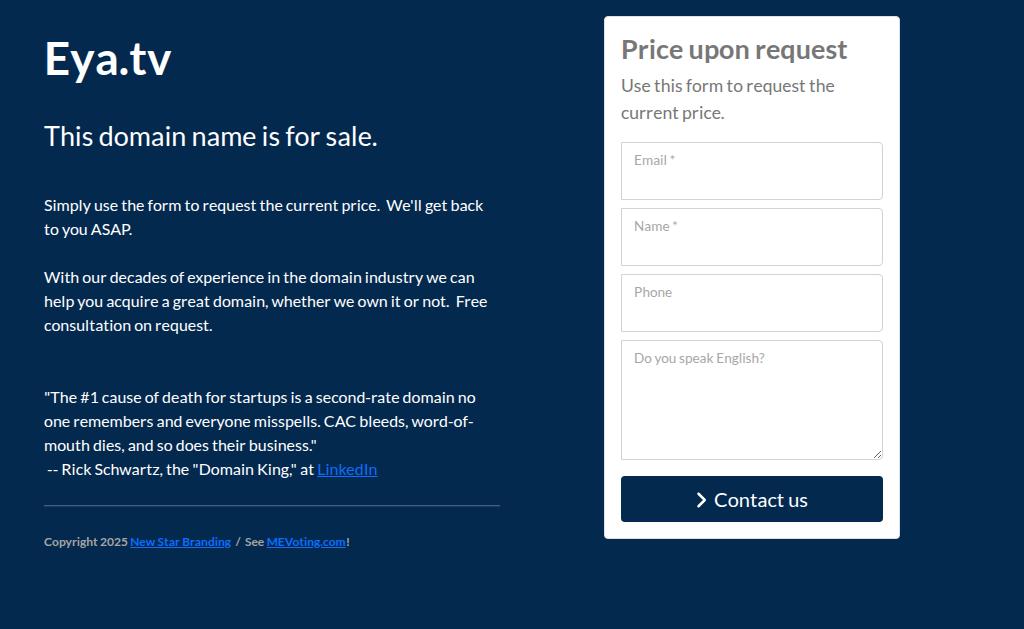The image size is (1024, 629).
Task: Click the "Do you speak English?" message box
Action: [752, 400]
